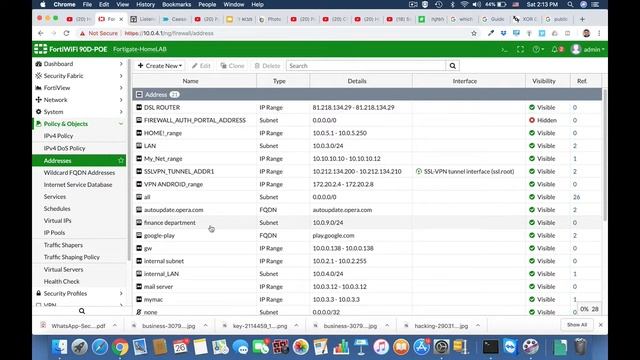Open the admin user dropdown

click(588, 49)
